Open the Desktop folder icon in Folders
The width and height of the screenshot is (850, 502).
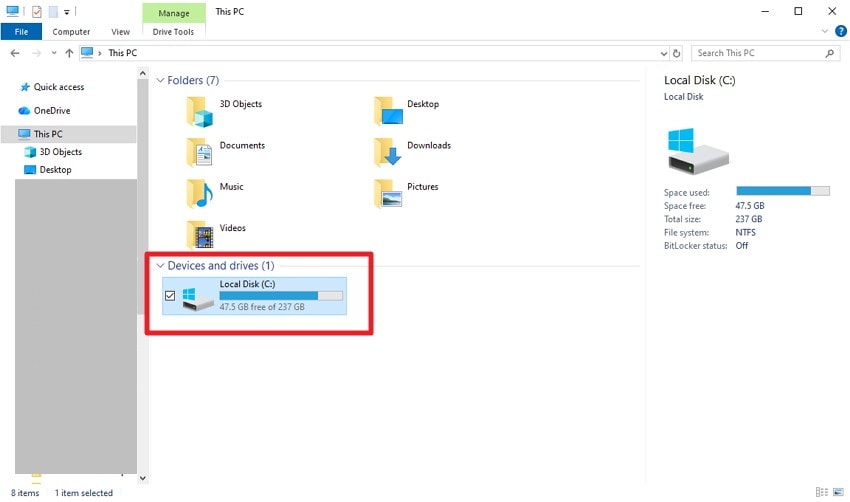coord(388,111)
